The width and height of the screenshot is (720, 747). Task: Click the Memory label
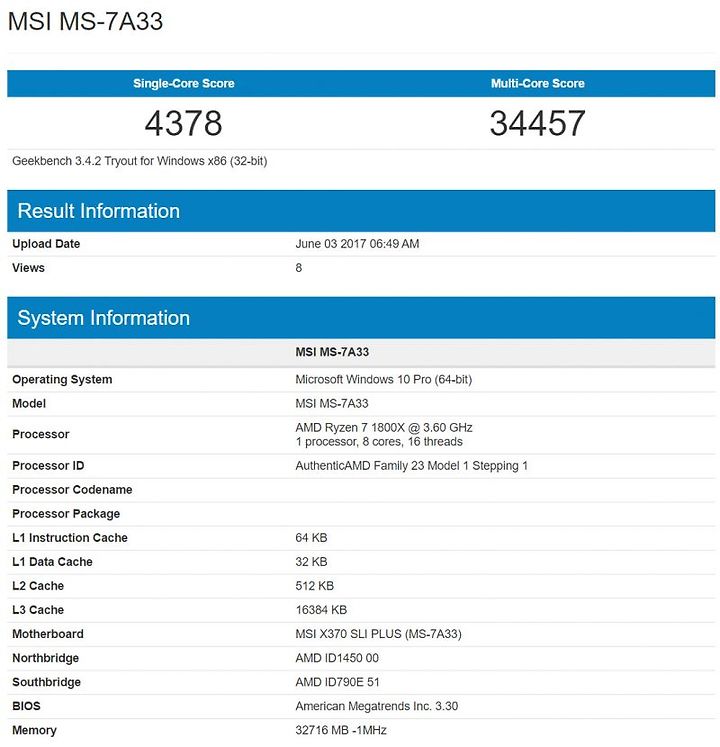(34, 730)
